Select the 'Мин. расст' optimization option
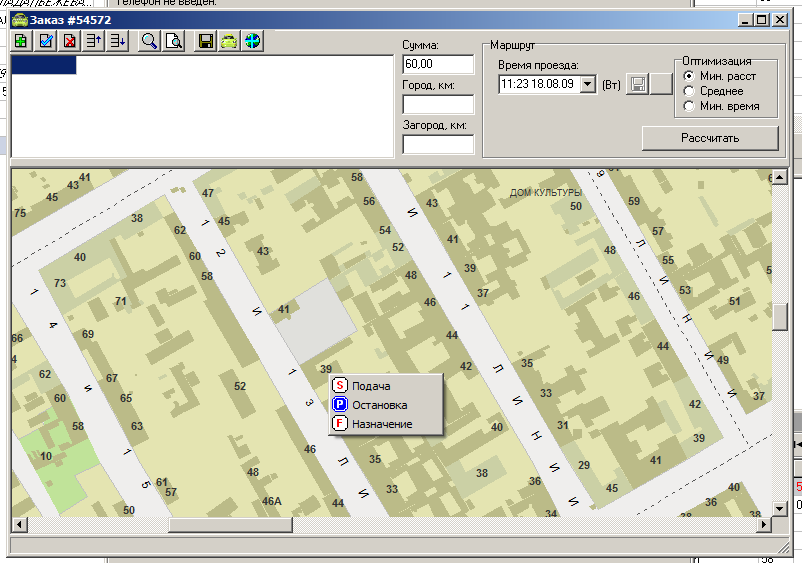The height and width of the screenshot is (563, 802). (688, 76)
